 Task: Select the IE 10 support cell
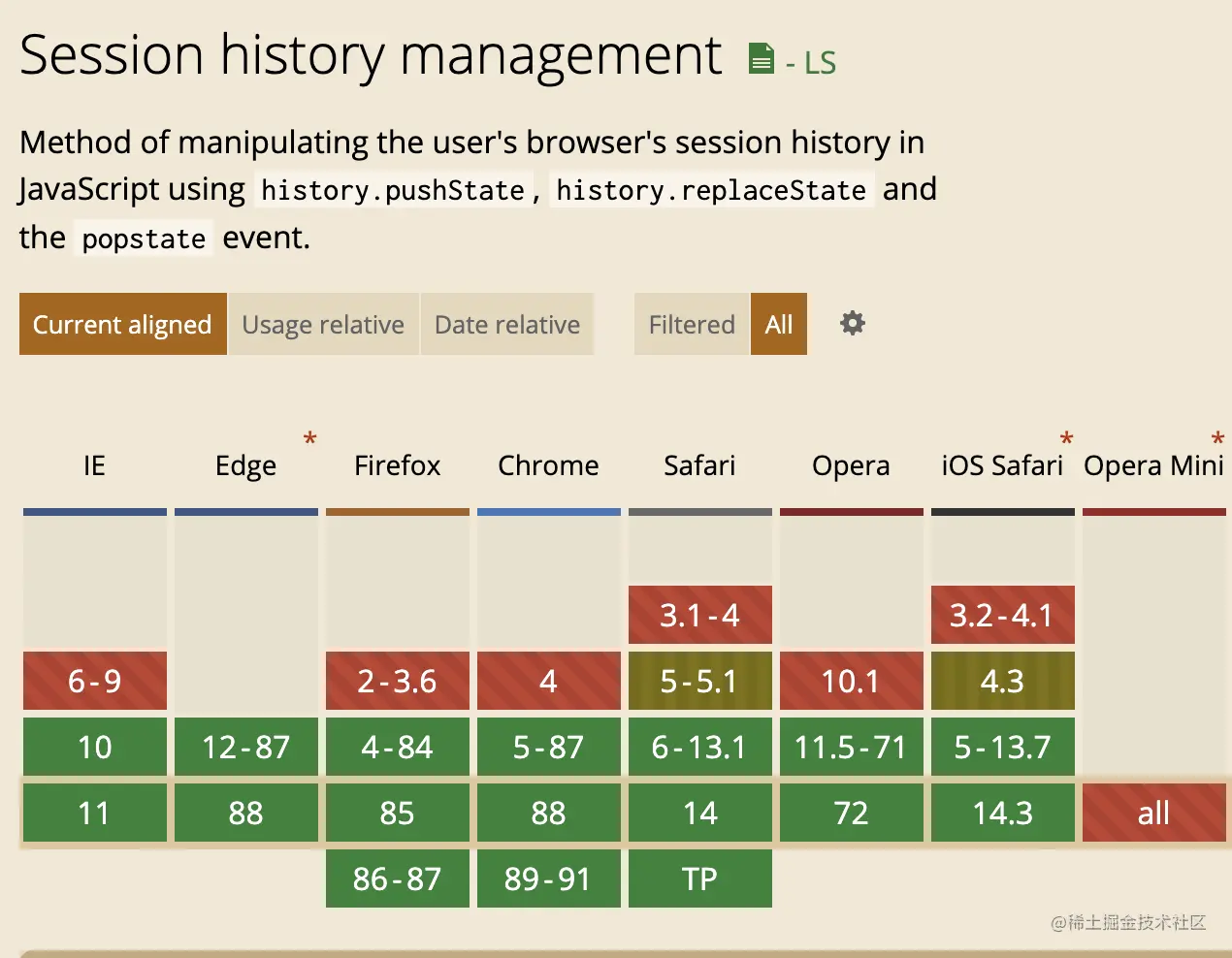[x=95, y=747]
